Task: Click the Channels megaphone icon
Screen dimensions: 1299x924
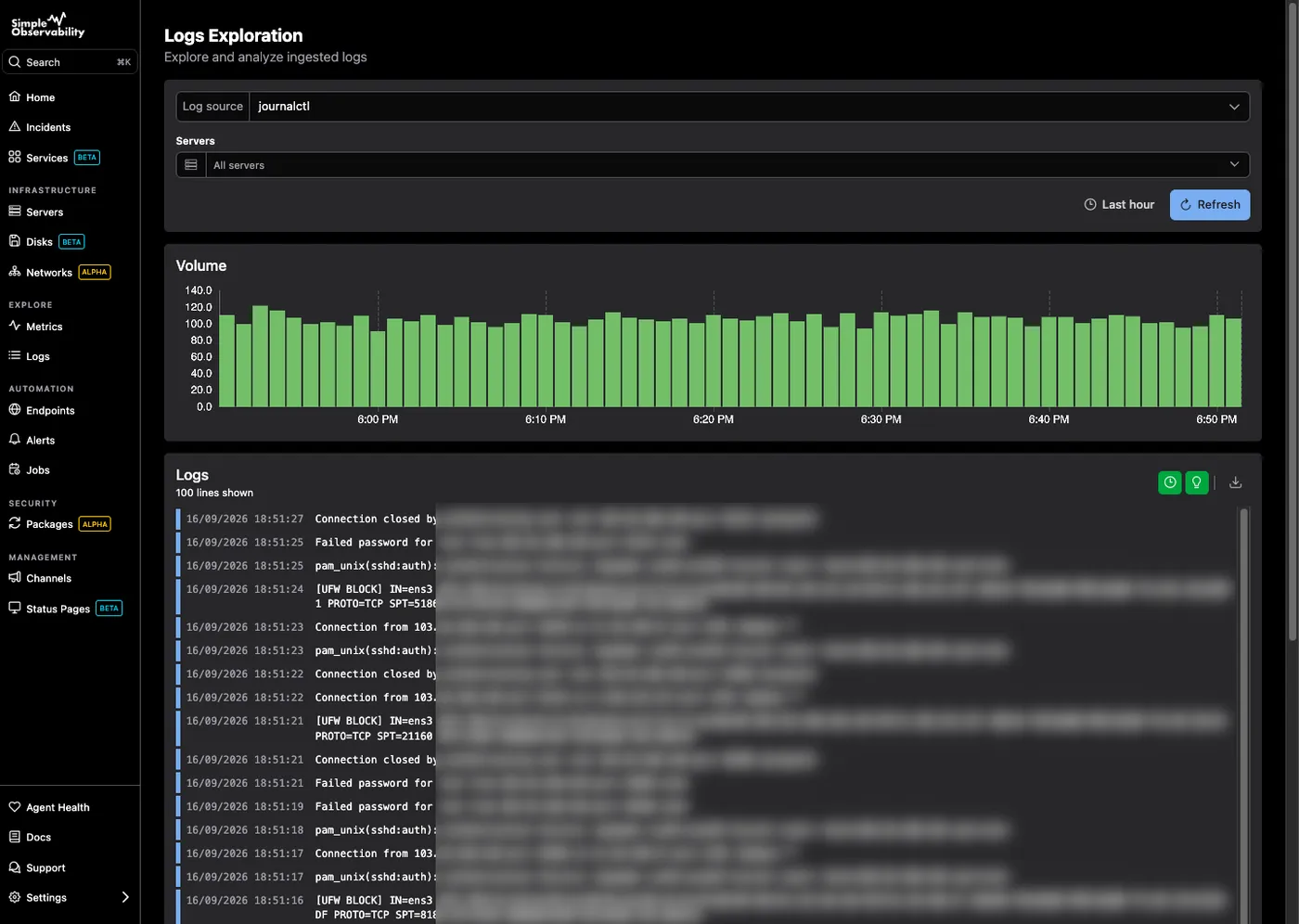Action: click(x=15, y=577)
